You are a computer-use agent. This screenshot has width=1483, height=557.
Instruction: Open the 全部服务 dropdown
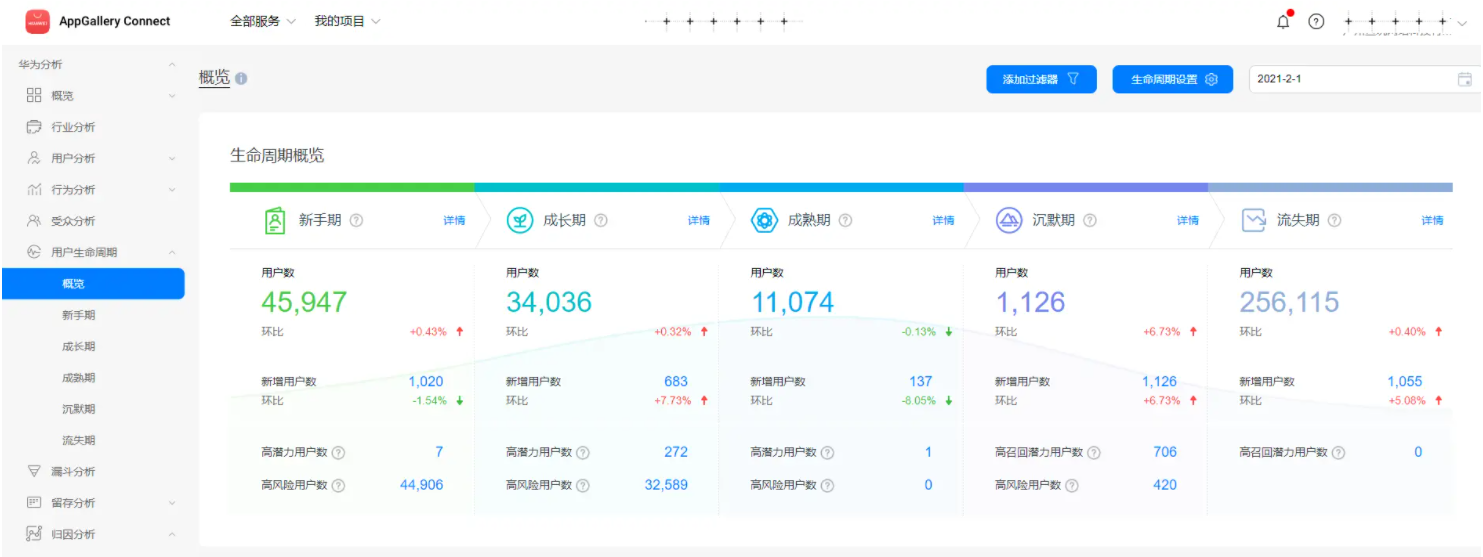click(x=263, y=21)
